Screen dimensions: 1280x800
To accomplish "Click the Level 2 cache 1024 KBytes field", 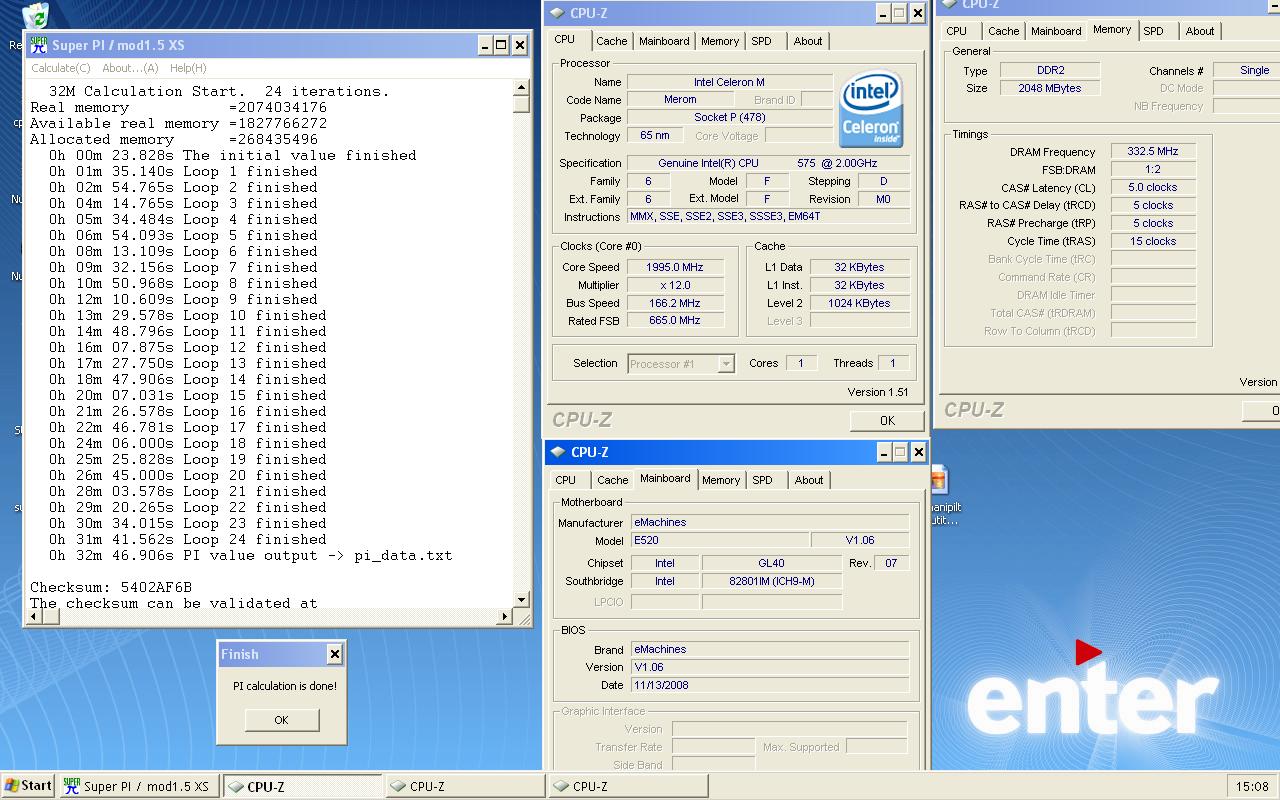I will pos(860,303).
